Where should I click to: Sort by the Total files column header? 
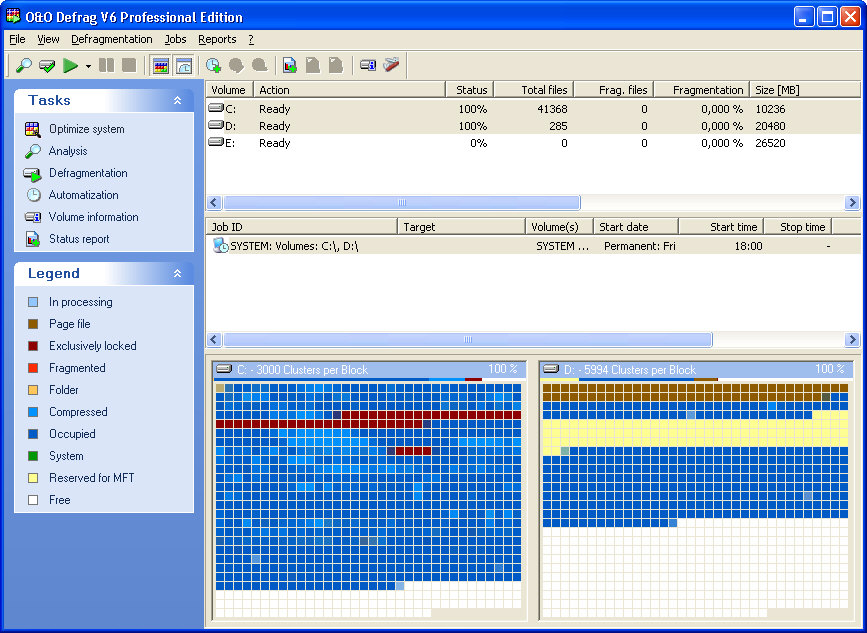pos(534,90)
